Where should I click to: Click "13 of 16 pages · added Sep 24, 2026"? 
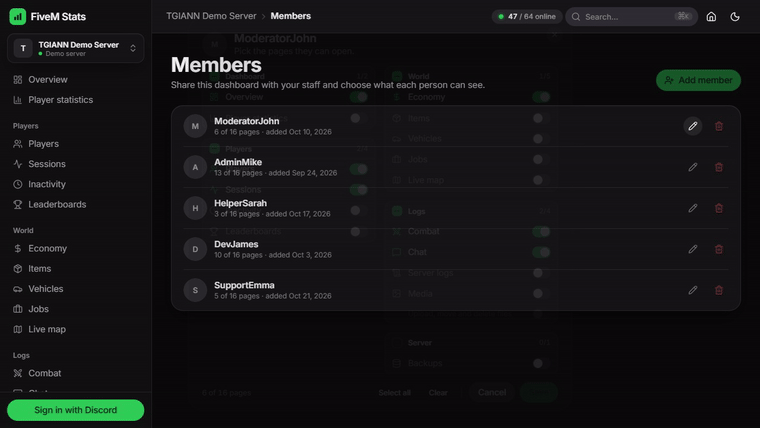[275, 173]
